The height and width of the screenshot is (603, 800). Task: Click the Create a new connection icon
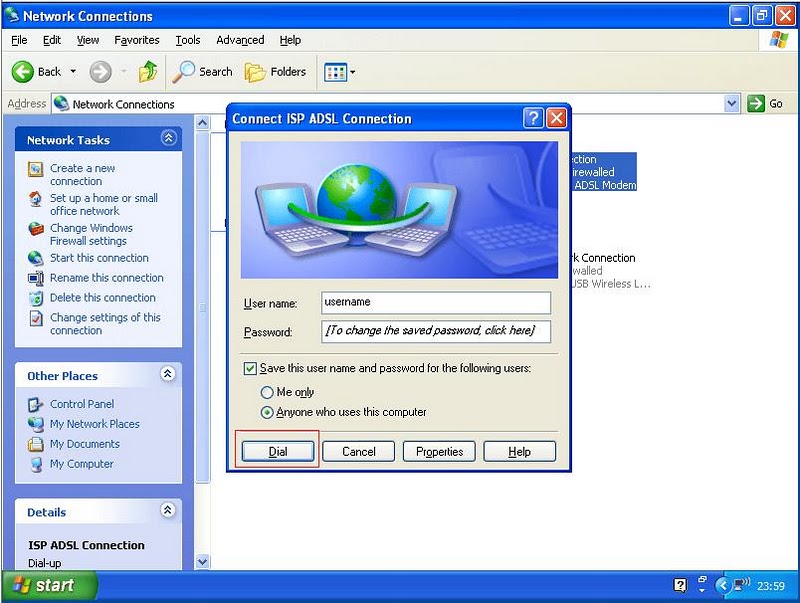click(36, 170)
